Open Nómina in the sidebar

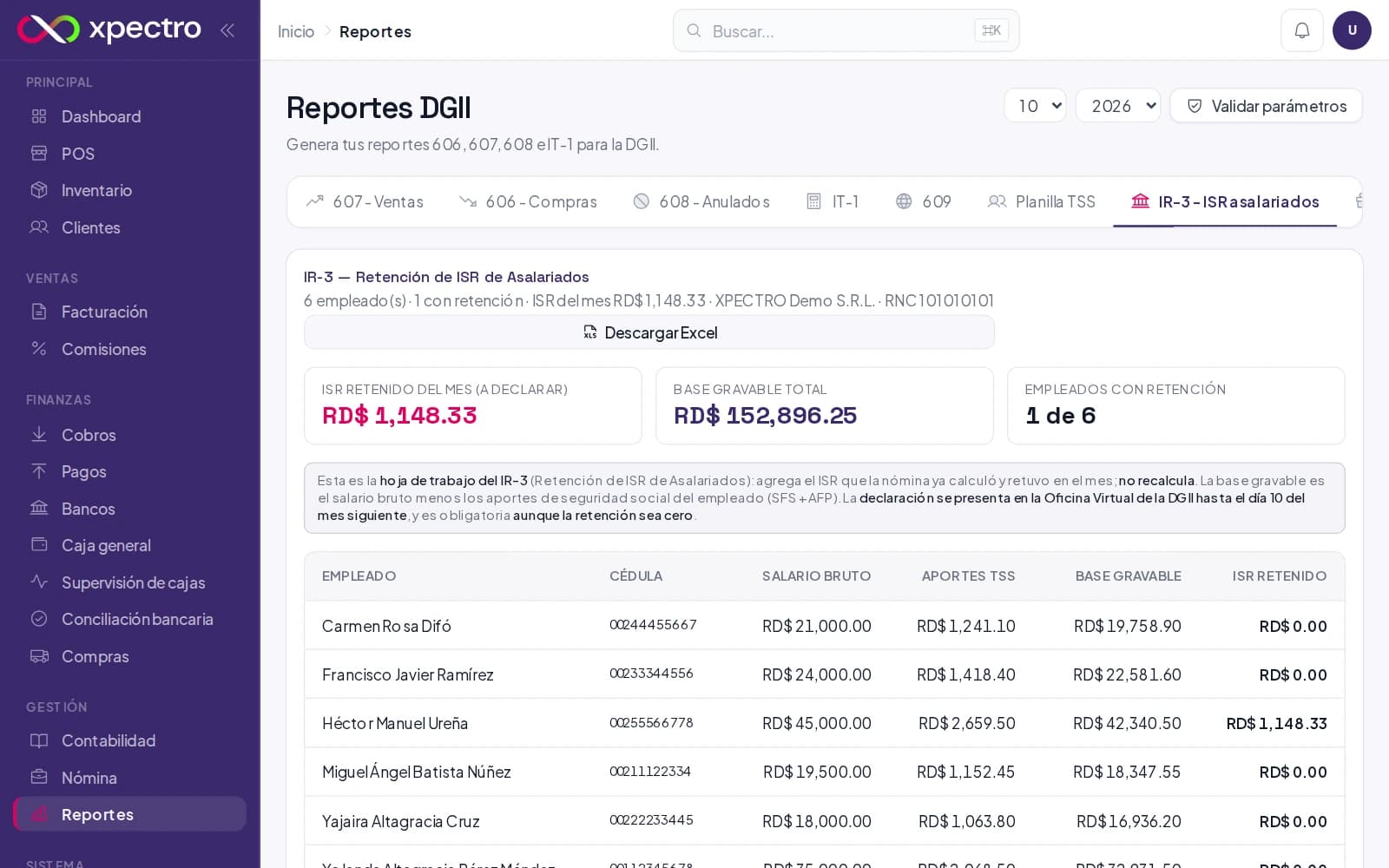click(130, 778)
